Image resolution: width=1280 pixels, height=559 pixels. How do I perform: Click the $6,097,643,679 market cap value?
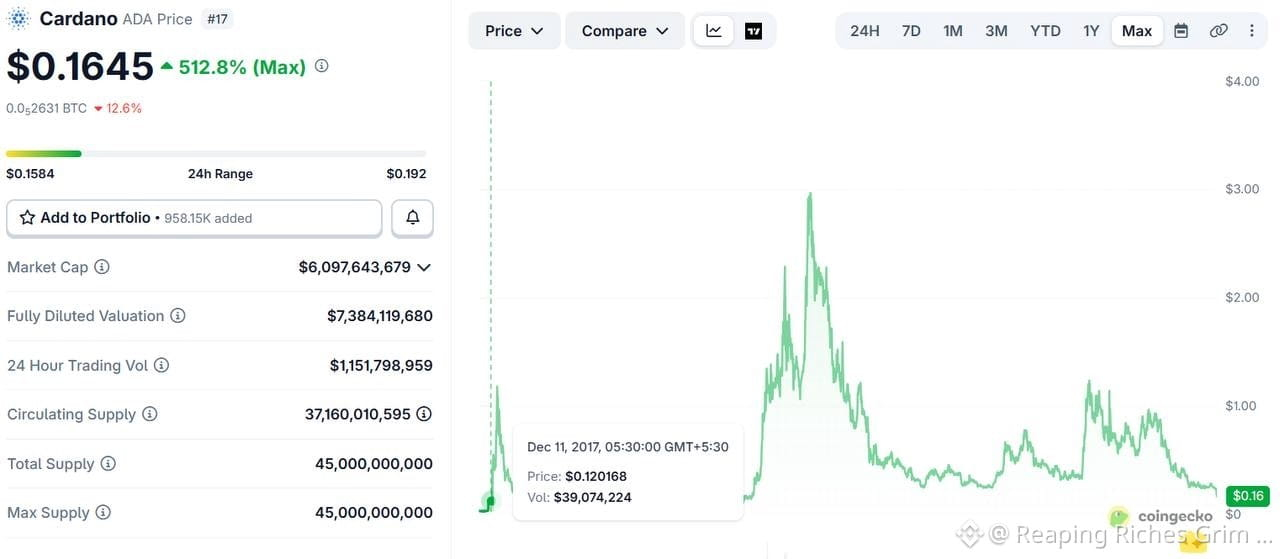tap(354, 267)
